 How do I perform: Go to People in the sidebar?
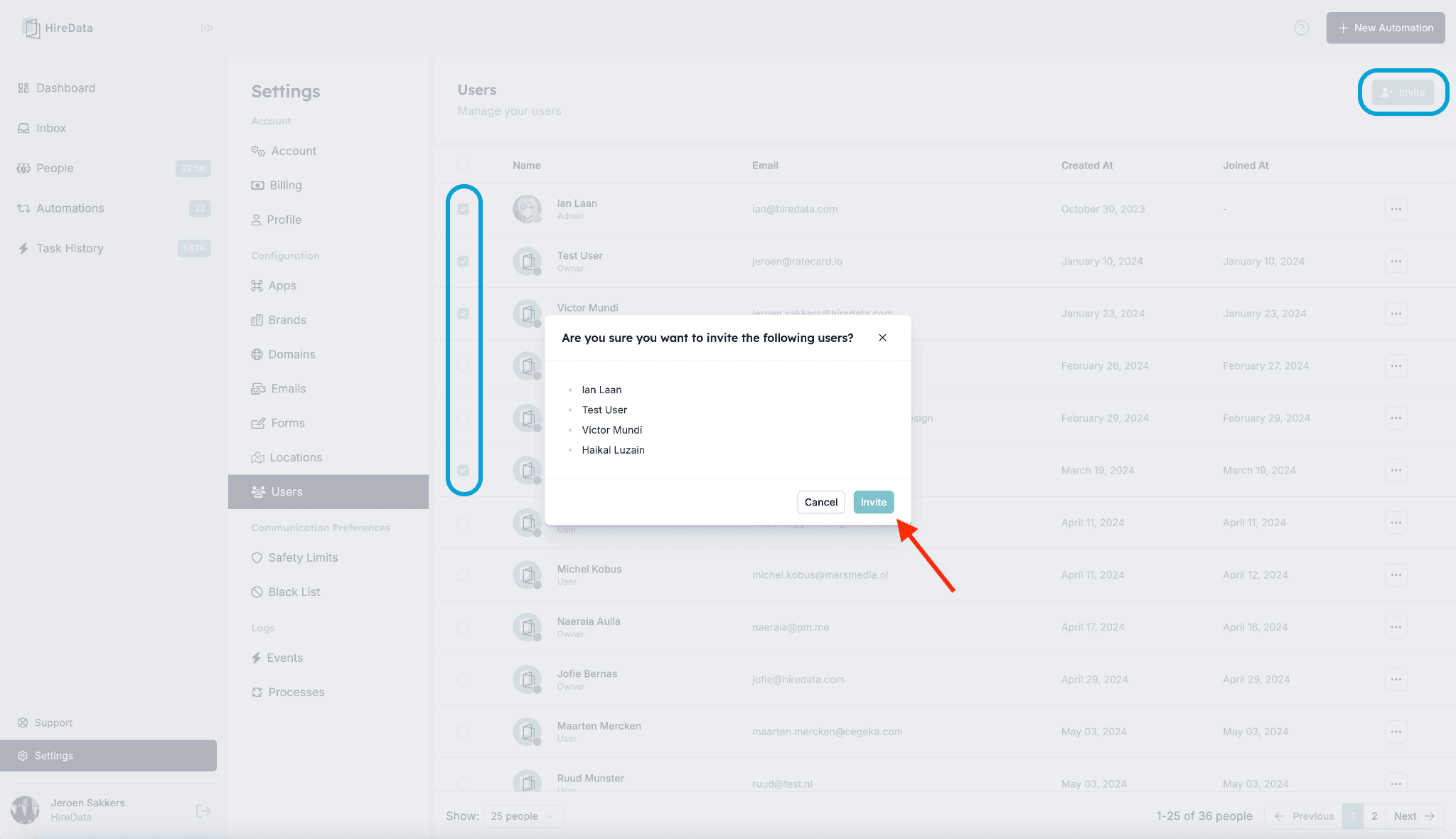[x=55, y=169]
